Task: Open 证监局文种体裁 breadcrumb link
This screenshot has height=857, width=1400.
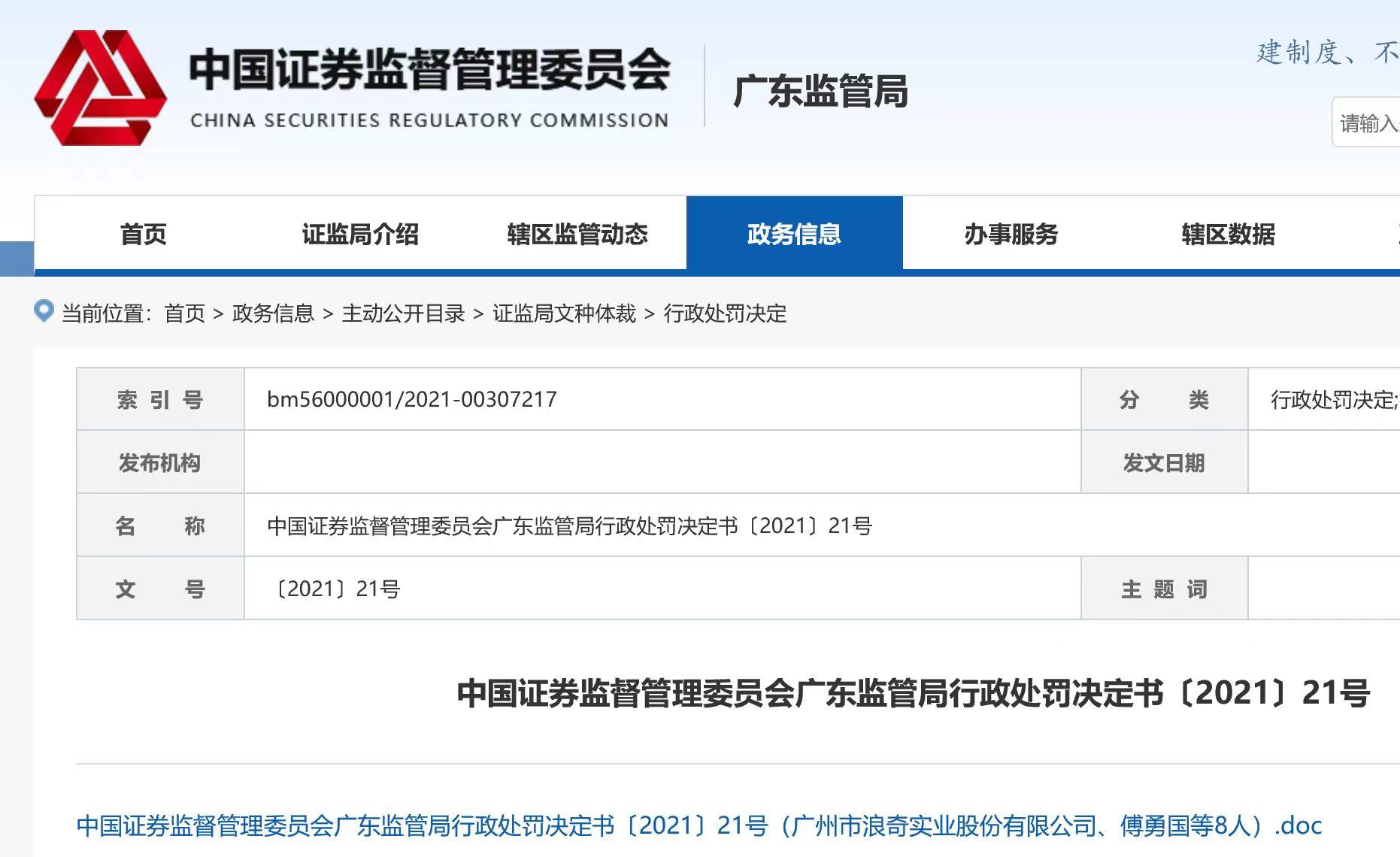Action: [x=564, y=313]
